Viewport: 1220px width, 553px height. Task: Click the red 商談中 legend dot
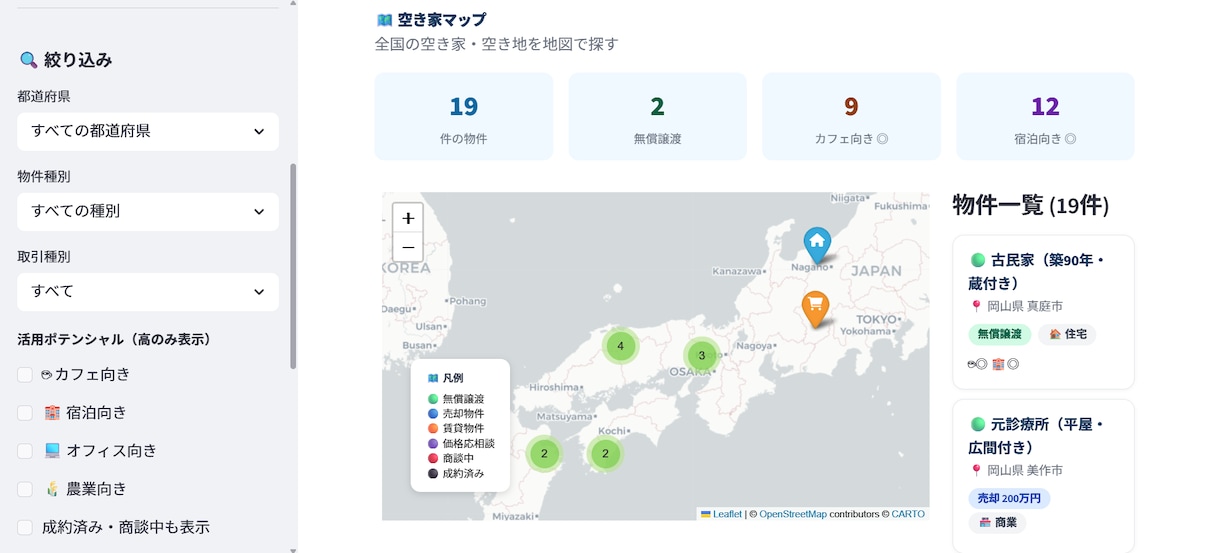click(433, 459)
